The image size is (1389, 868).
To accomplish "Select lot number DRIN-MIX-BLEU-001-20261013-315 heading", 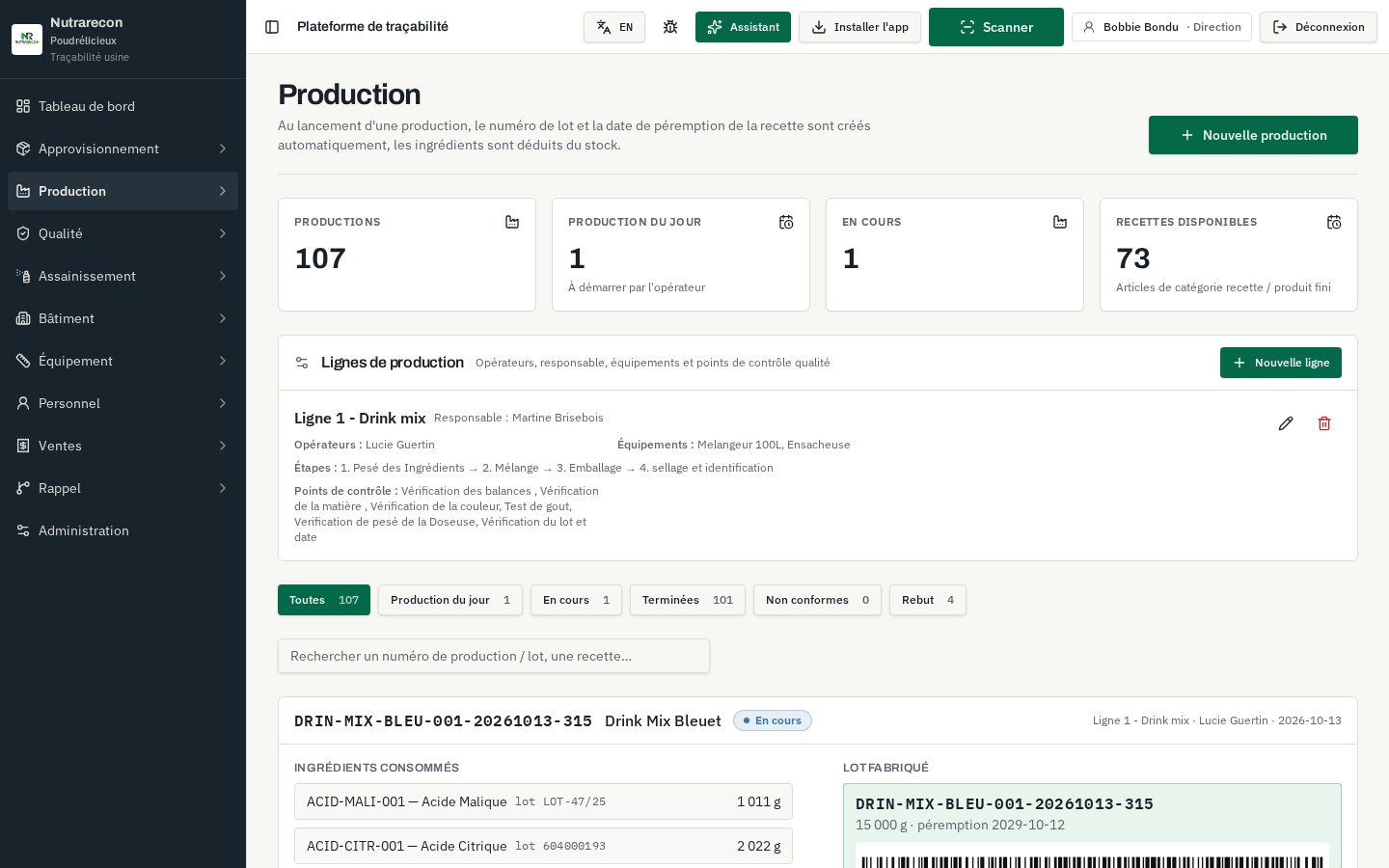I will 443,720.
